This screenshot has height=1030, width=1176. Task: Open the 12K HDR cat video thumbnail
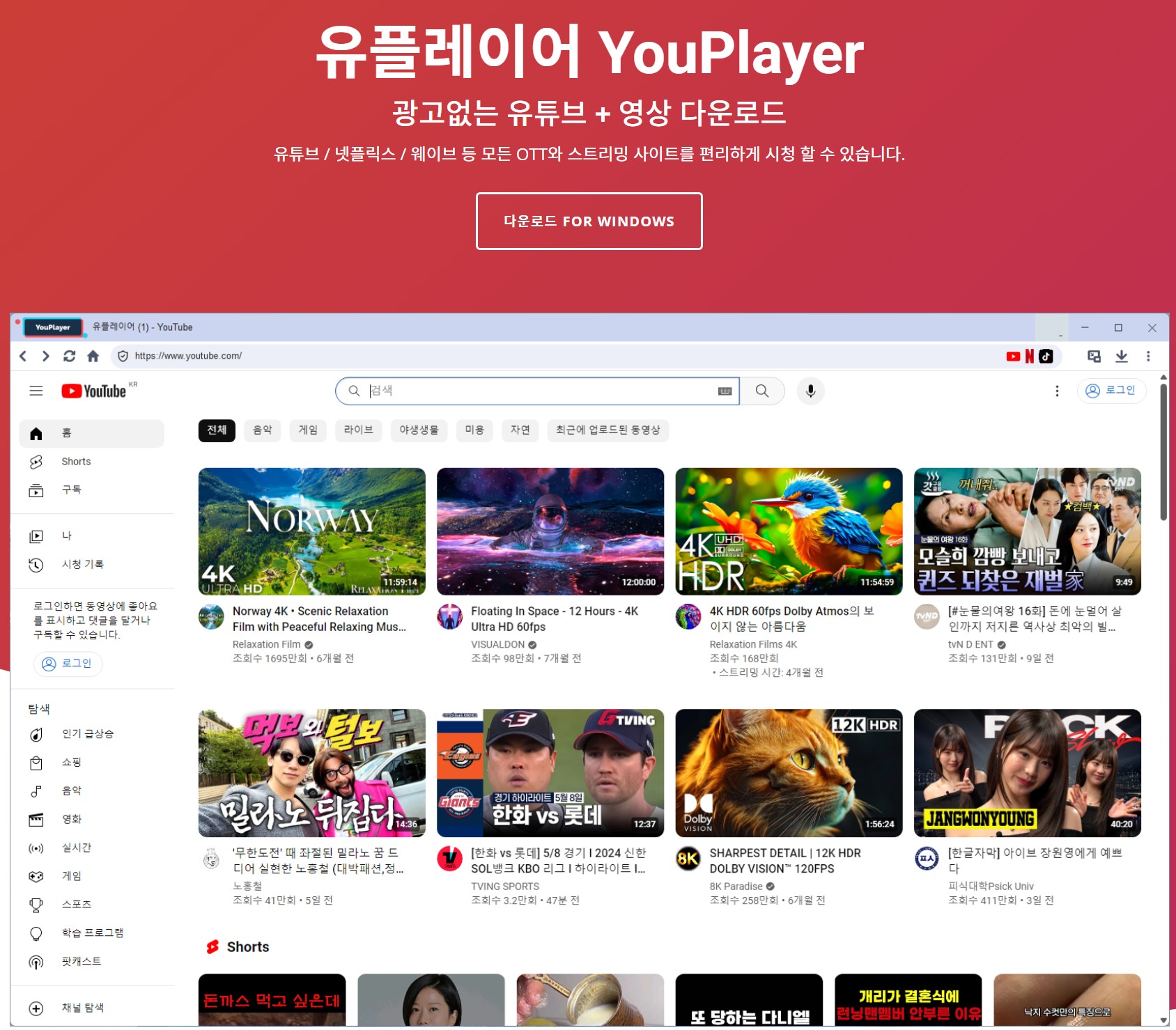click(x=789, y=773)
